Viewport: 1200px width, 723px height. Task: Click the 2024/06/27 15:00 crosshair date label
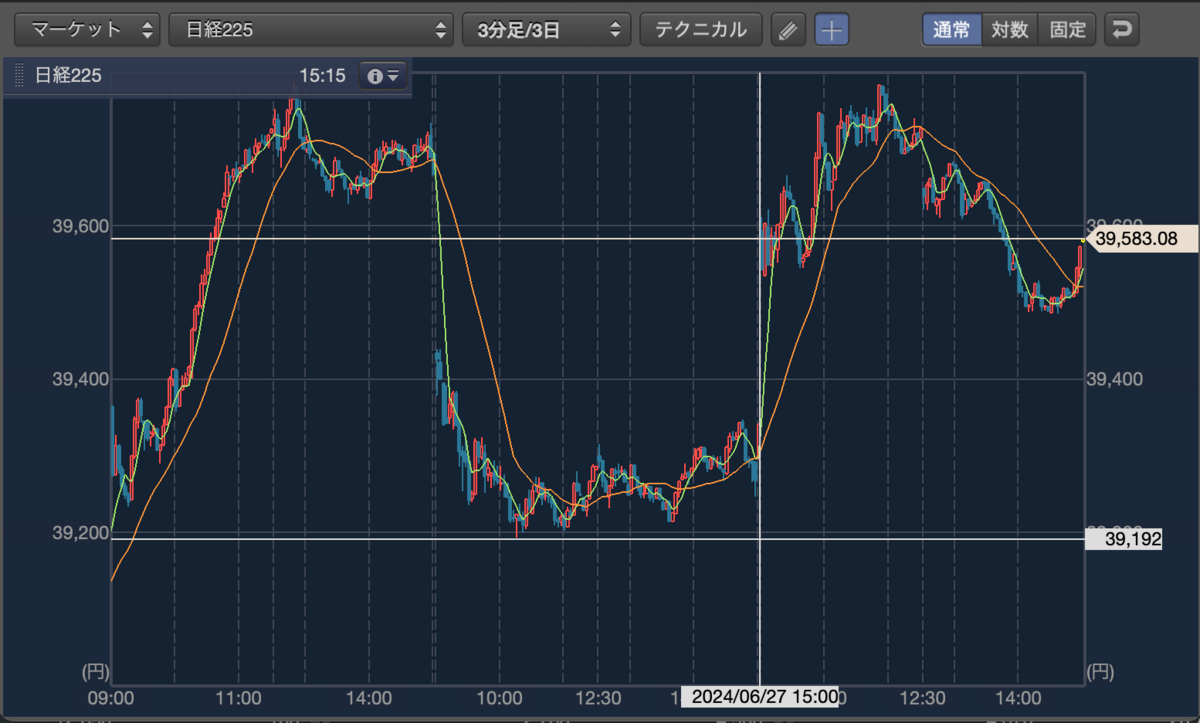(759, 696)
